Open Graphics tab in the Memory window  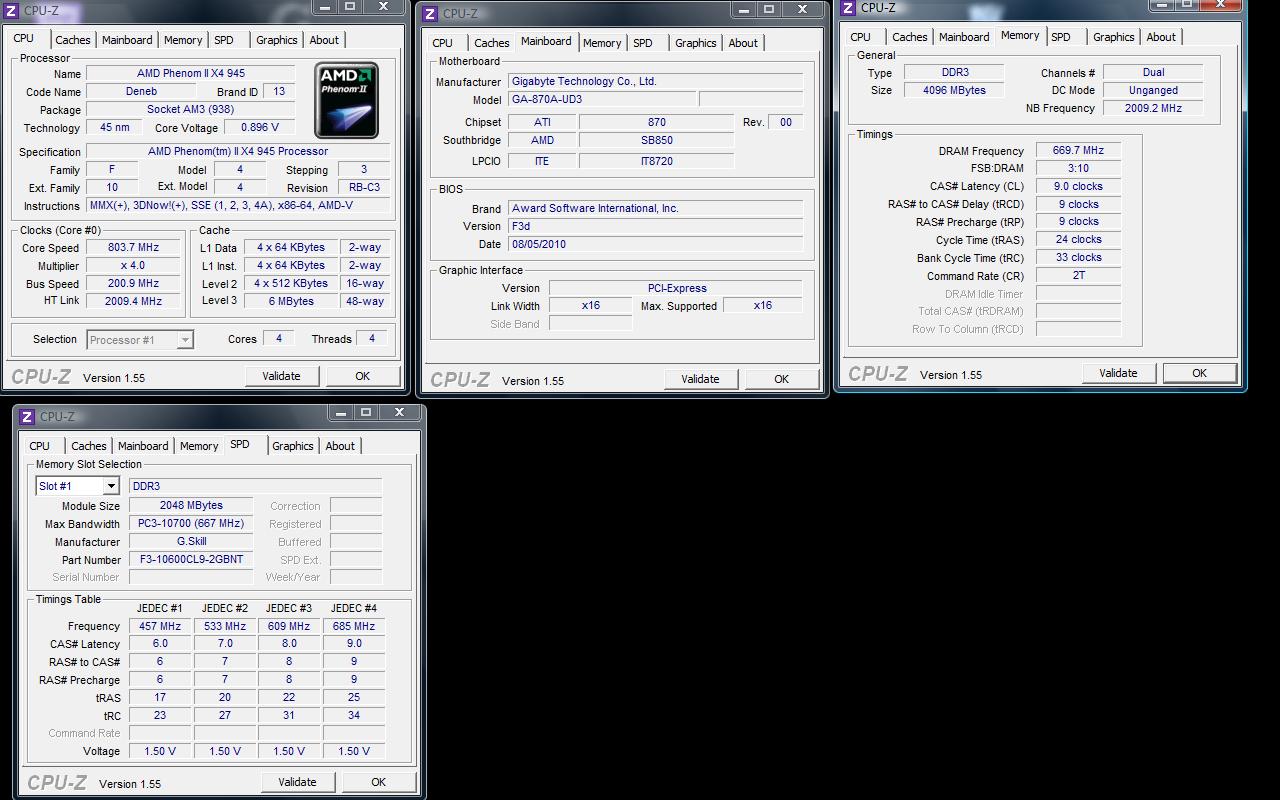pos(1114,37)
